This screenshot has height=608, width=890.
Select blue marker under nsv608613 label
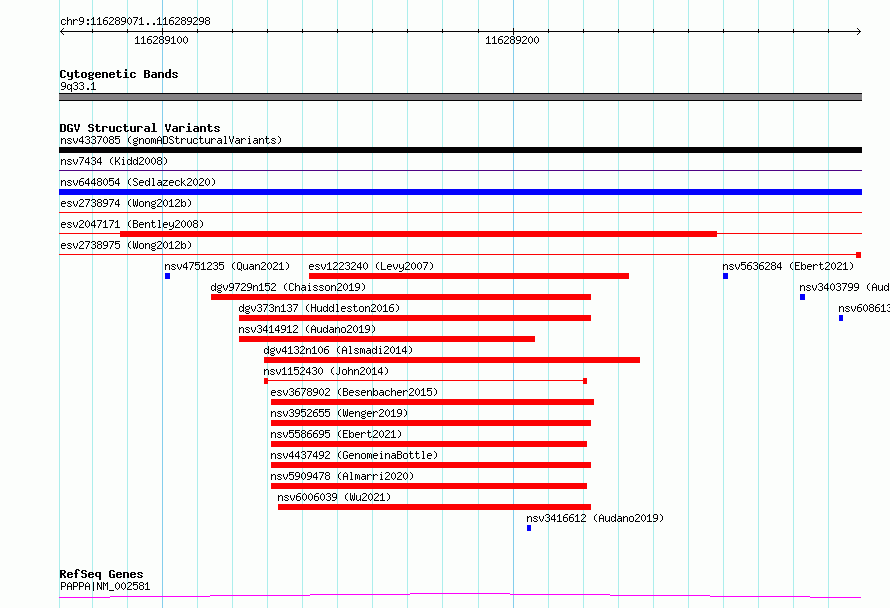(x=841, y=318)
